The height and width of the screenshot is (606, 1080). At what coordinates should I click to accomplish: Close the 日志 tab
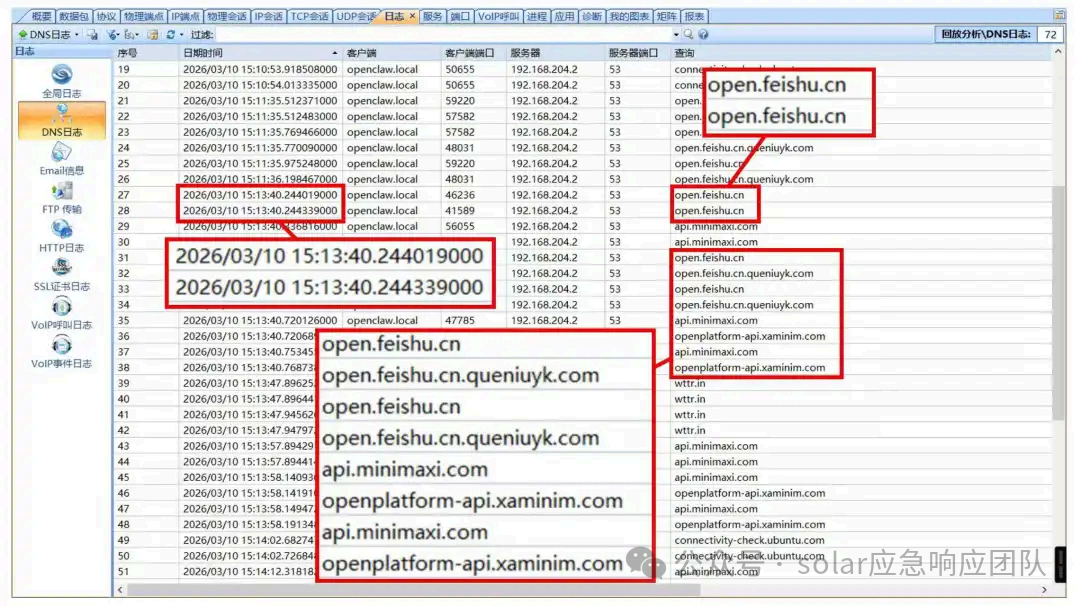pyautogui.click(x=412, y=16)
